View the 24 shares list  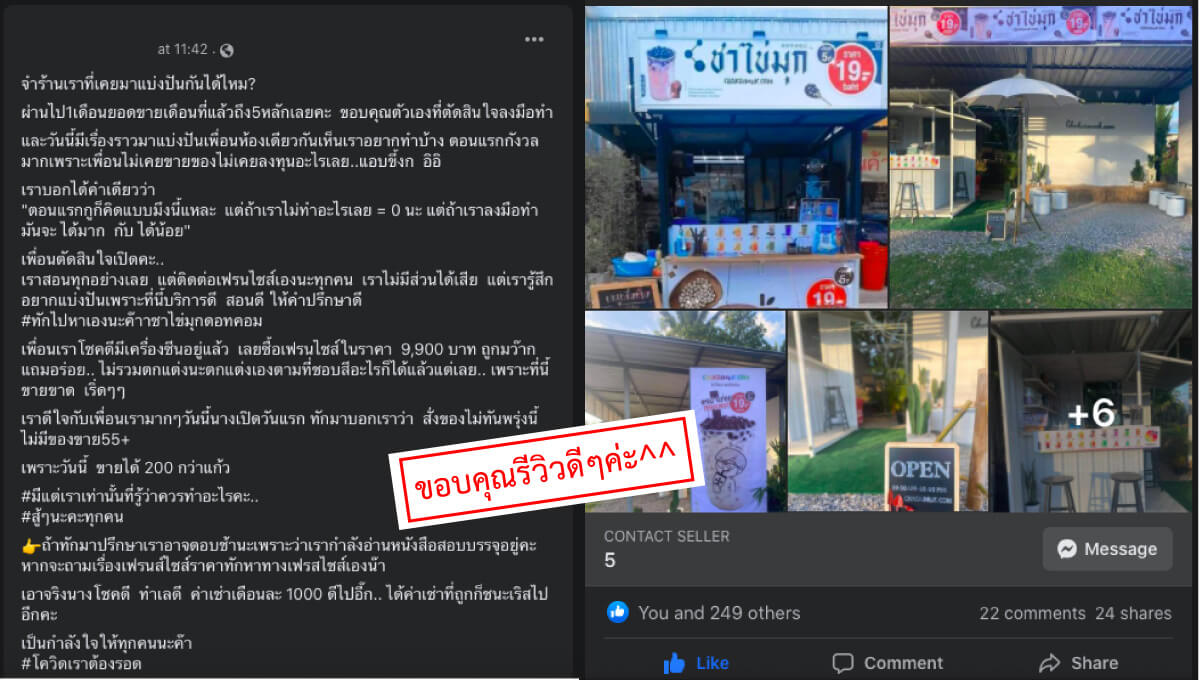1133,613
